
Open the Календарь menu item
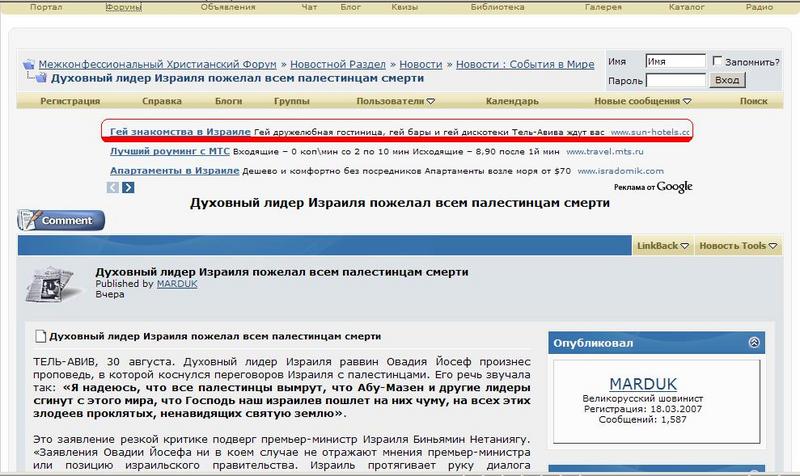(512, 101)
